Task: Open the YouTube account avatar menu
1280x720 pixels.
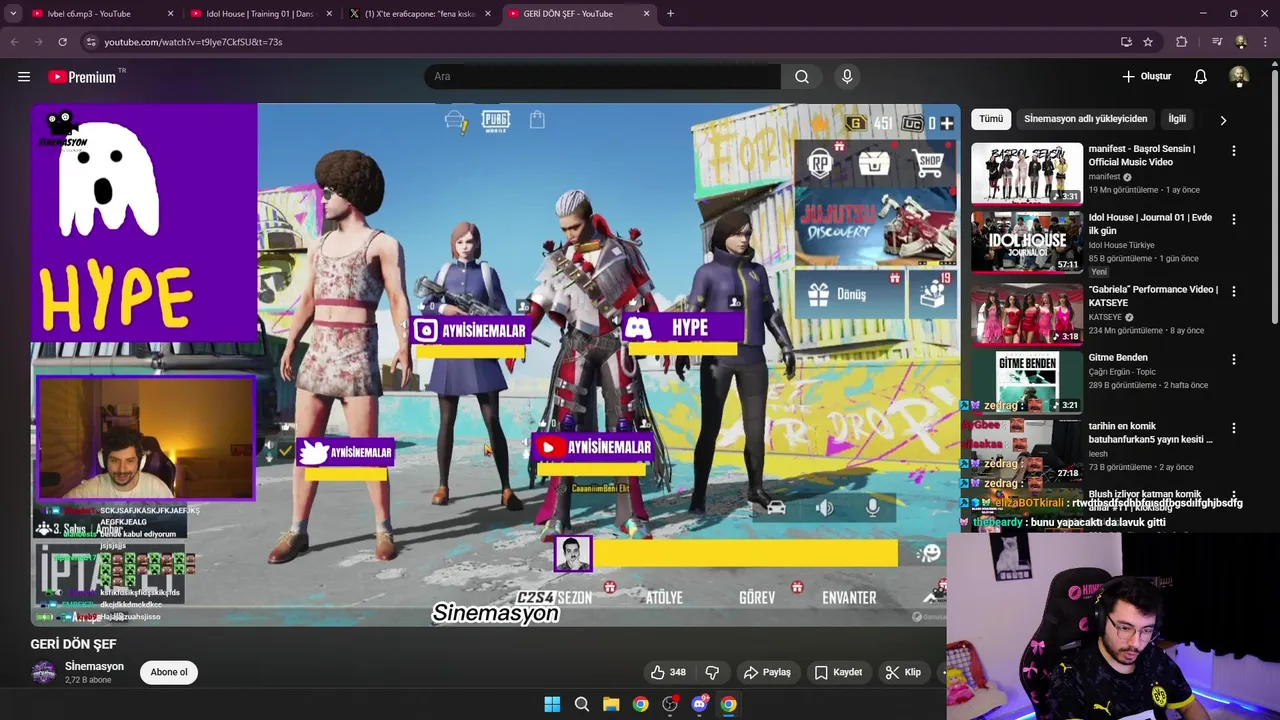Action: [1239, 76]
